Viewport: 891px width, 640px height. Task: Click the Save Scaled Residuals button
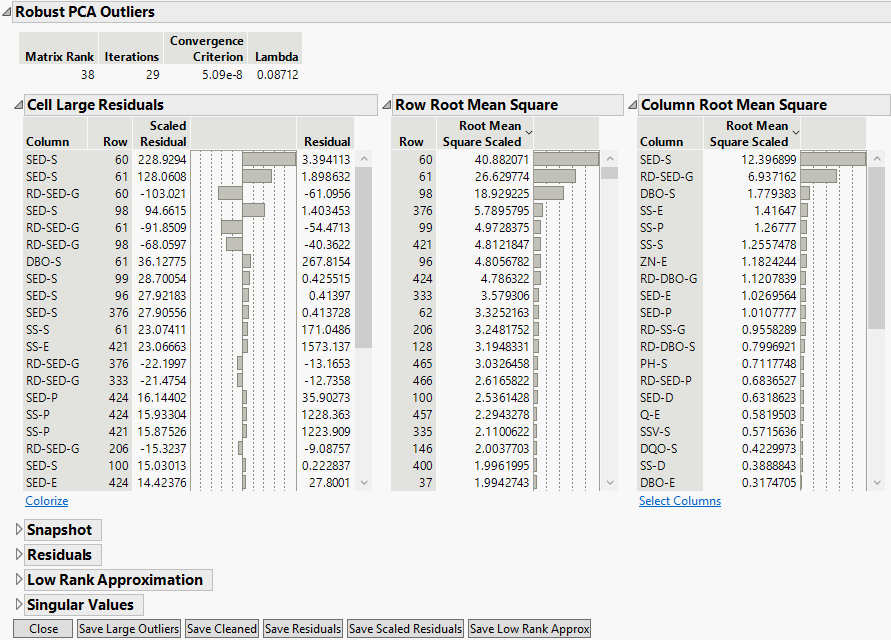click(404, 628)
